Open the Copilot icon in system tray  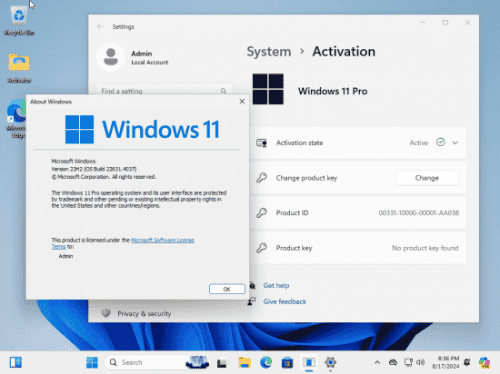[x=484, y=362]
